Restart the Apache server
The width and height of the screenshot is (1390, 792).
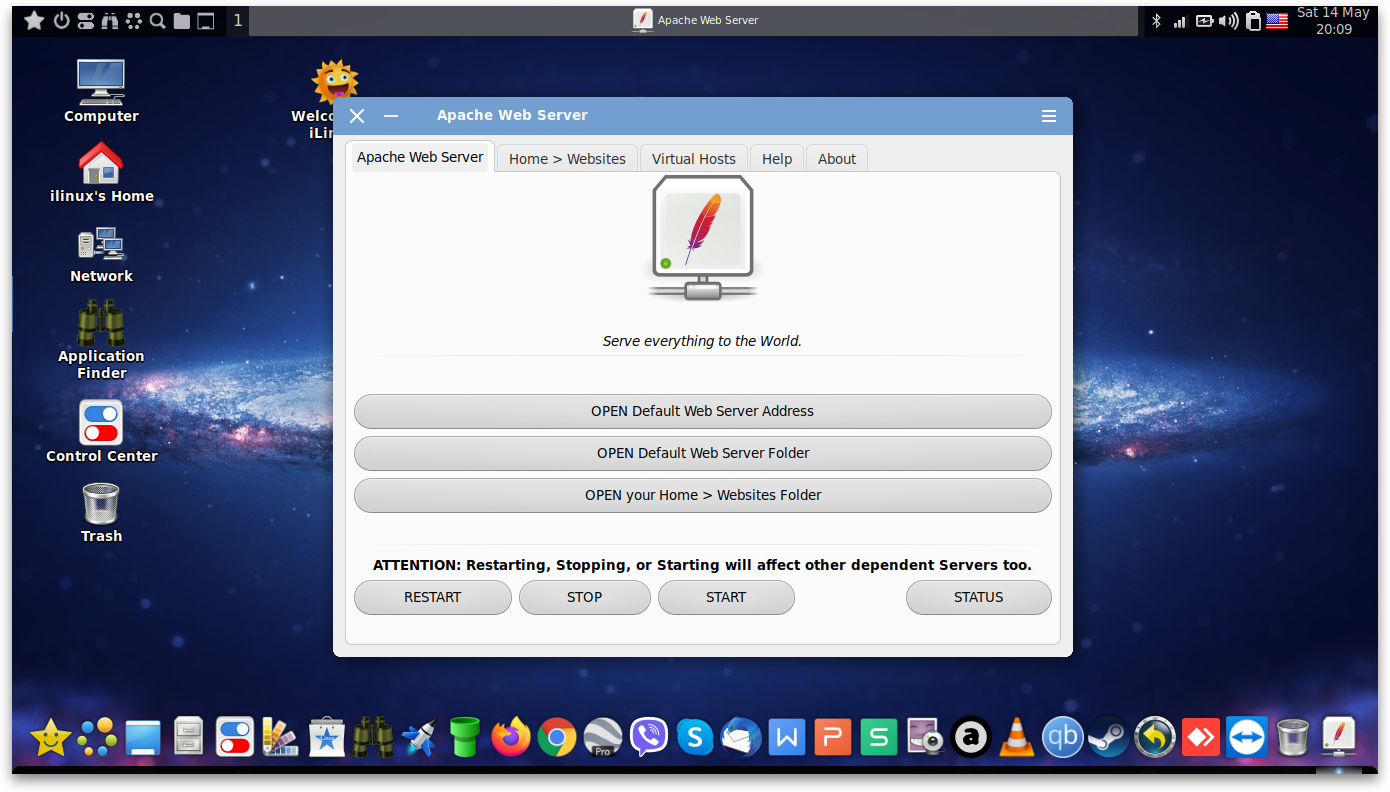click(432, 597)
